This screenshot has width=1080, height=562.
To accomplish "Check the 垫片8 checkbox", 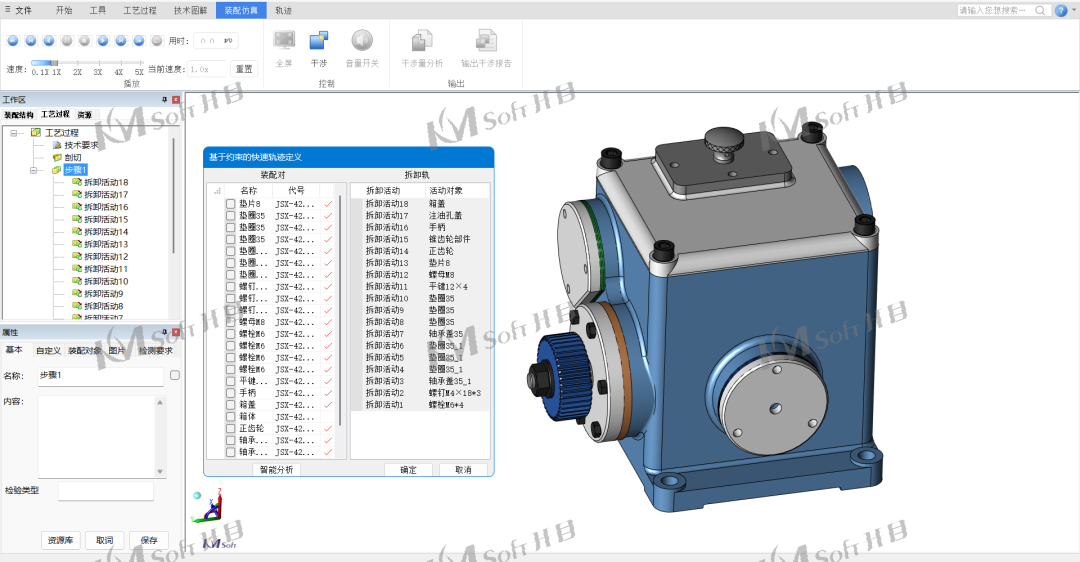I will [231, 204].
